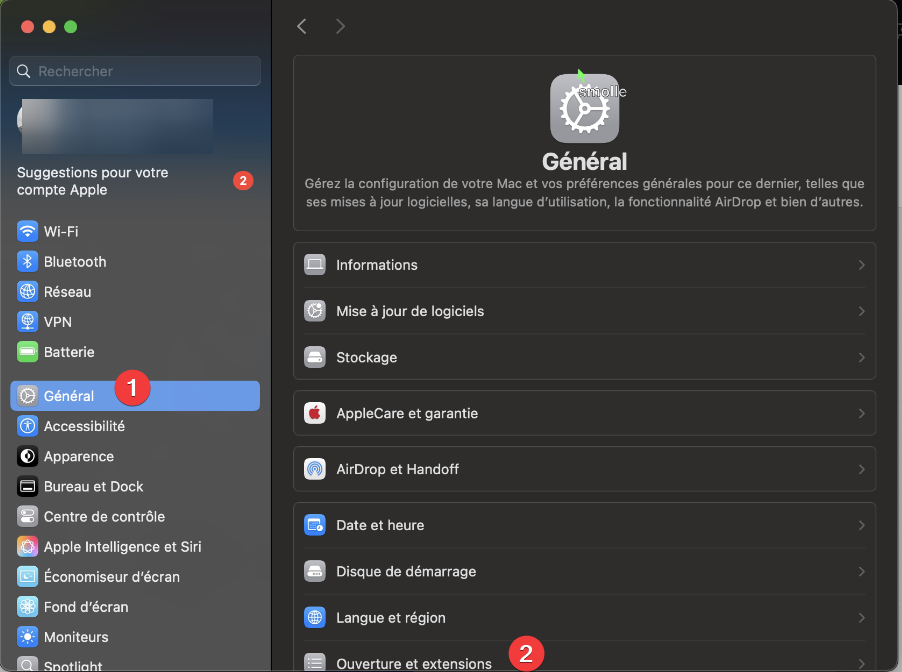Image resolution: width=902 pixels, height=672 pixels.
Task: Click the Apple Intelligence et Siri icon
Action: tap(27, 547)
